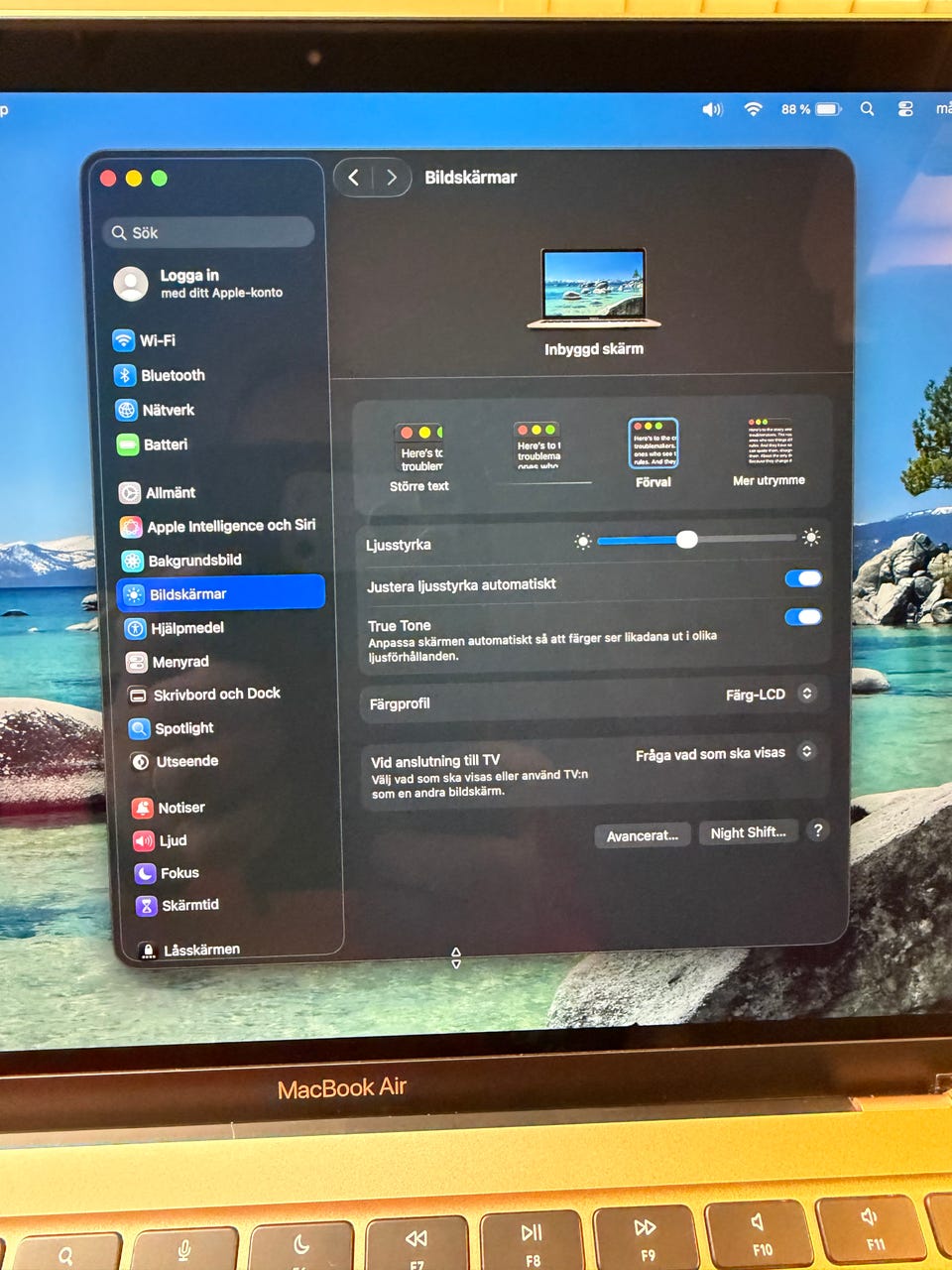Click the Batteri icon in sidebar
The image size is (952, 1270).
pyautogui.click(x=128, y=444)
